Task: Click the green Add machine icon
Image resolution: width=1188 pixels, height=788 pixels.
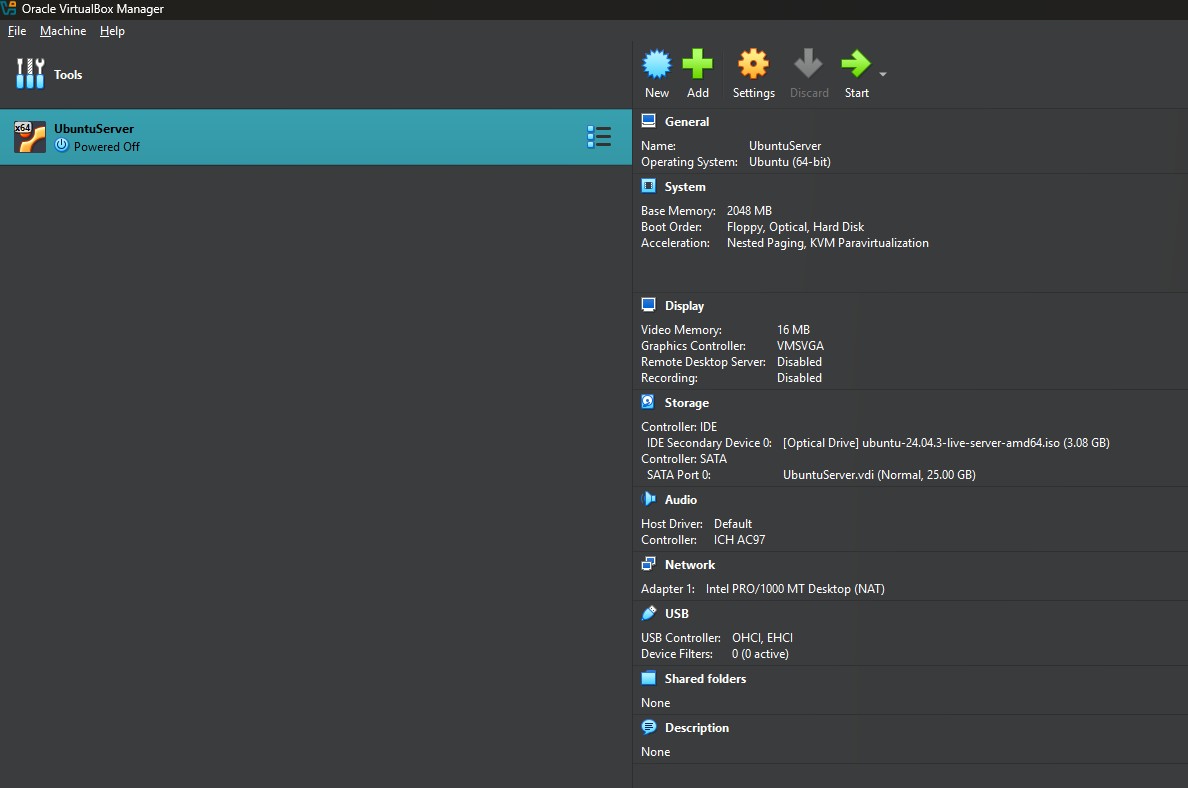Action: [x=697, y=66]
